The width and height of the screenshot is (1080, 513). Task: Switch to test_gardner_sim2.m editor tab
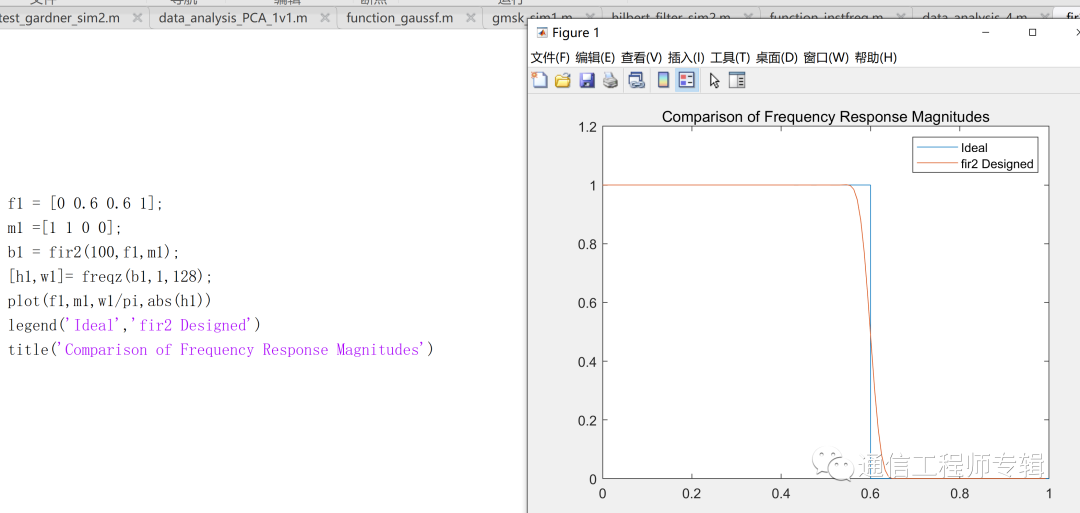point(61,18)
